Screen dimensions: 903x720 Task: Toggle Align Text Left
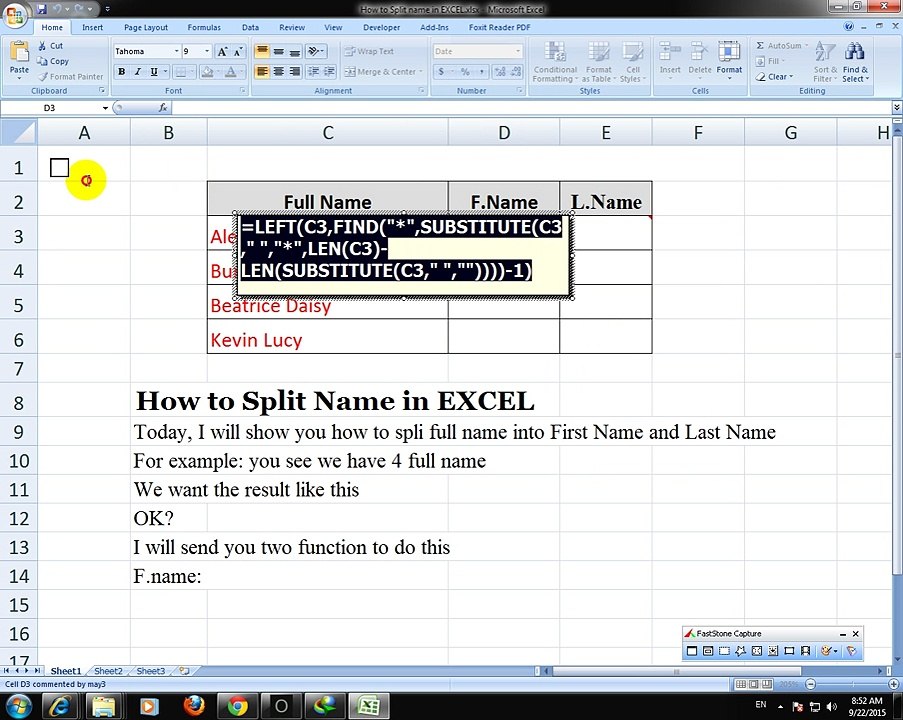pyautogui.click(x=262, y=71)
